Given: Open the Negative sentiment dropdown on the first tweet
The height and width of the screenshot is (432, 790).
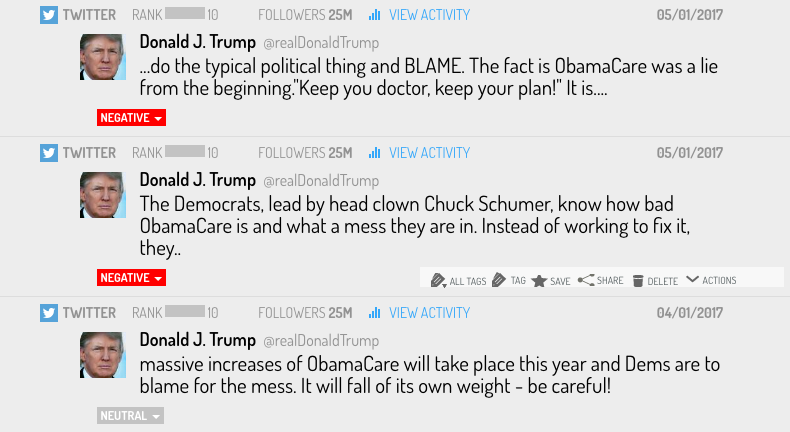Looking at the screenshot, I should click(131, 118).
